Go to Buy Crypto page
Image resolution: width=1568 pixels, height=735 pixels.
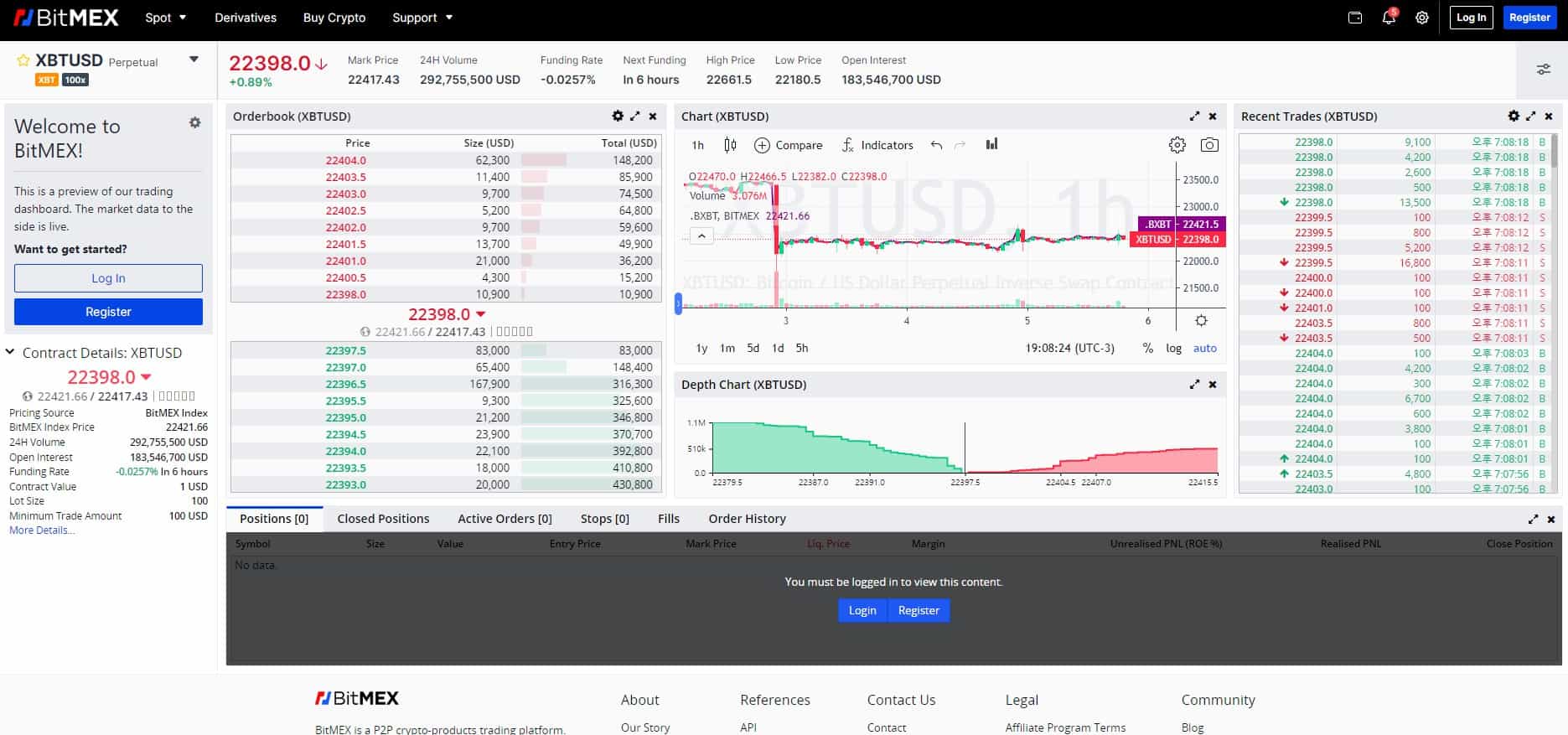click(334, 18)
